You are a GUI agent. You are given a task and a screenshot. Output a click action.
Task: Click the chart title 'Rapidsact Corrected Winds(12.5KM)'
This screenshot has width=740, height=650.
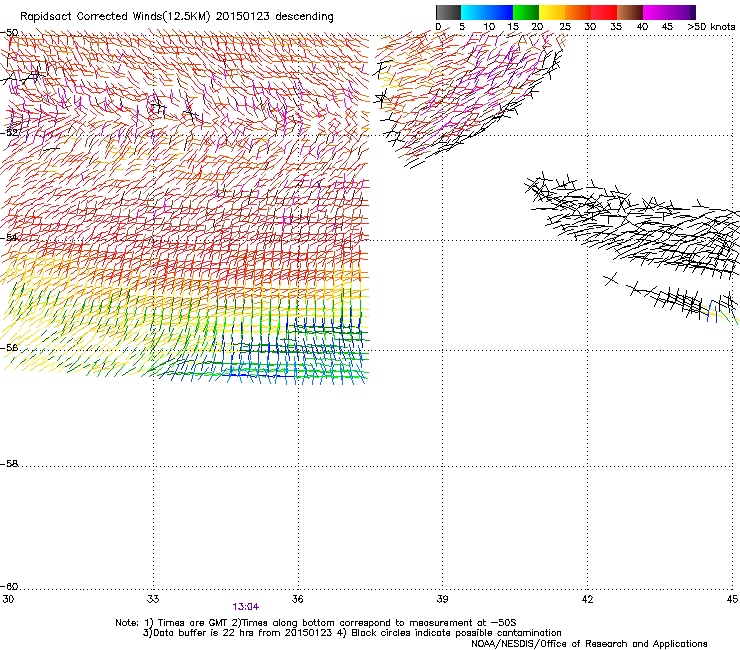[x=115, y=17]
